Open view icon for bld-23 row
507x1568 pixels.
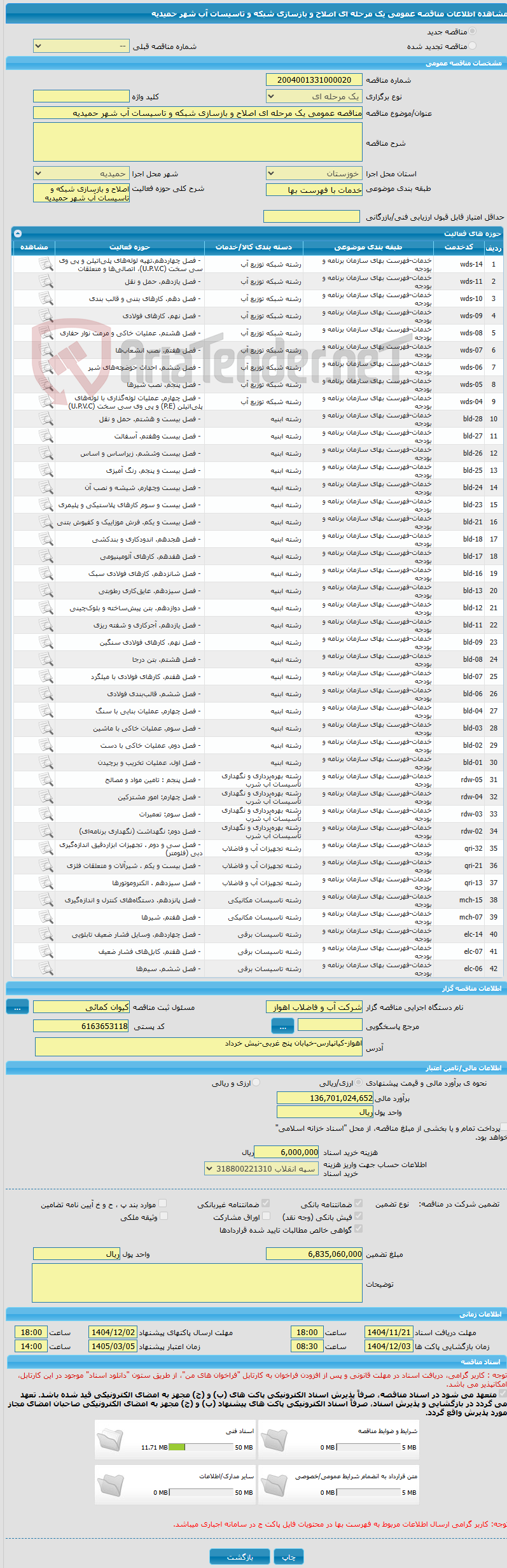46,505
